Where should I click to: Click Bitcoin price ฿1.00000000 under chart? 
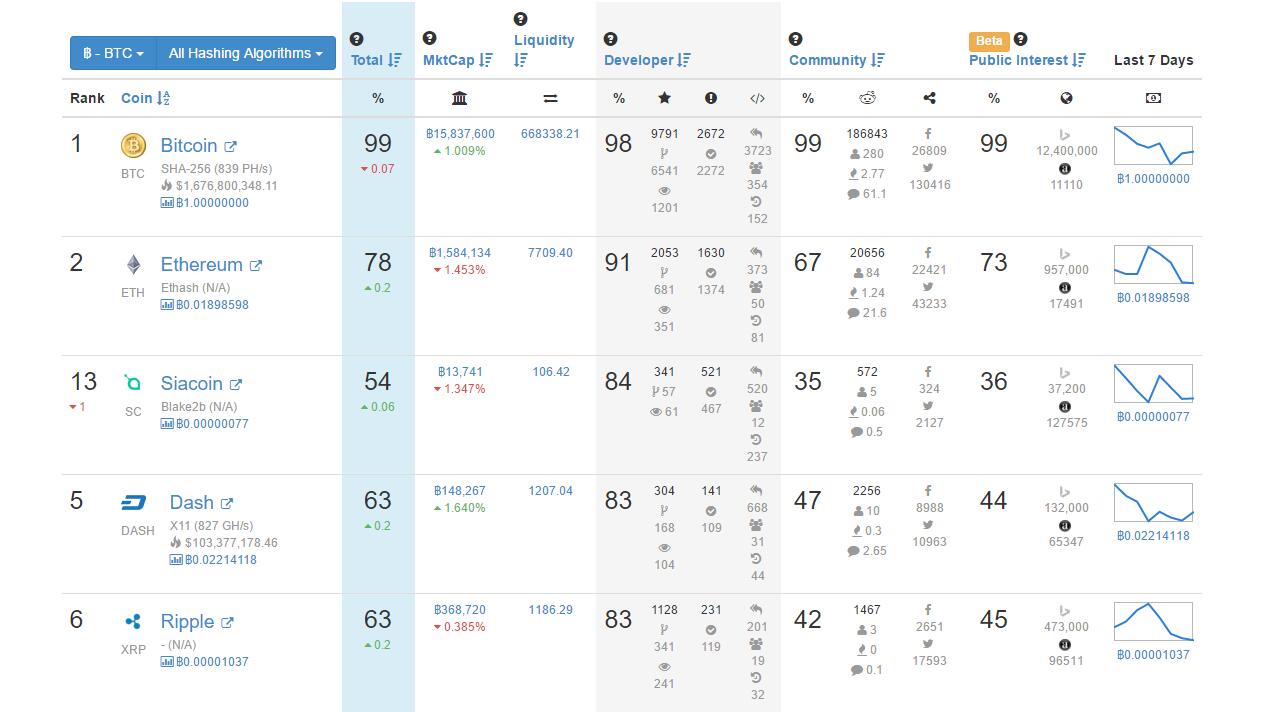coord(1153,179)
